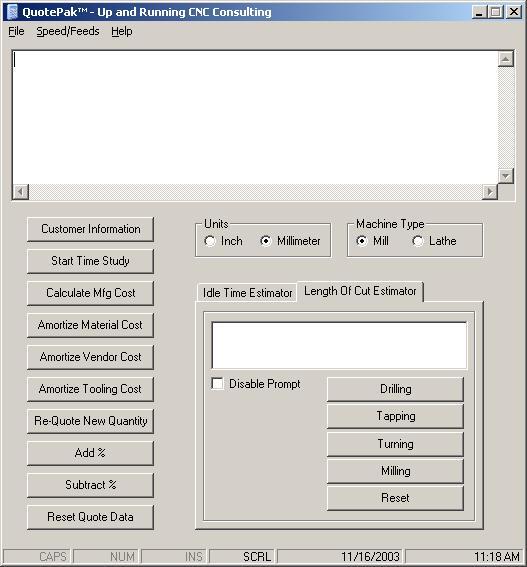Click the Calculate Mfg Cost button

[x=90, y=293]
